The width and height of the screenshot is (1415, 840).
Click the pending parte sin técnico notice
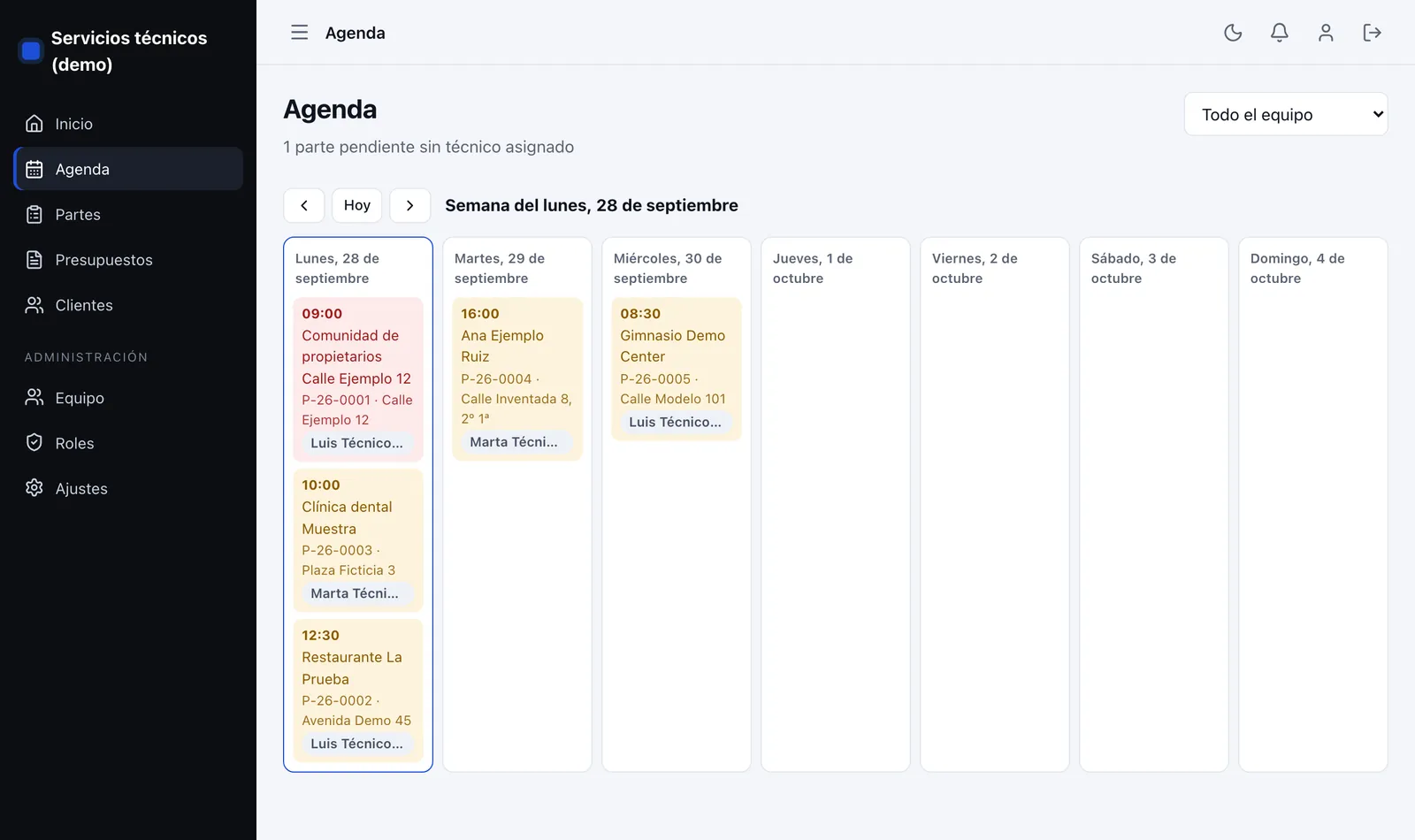(428, 147)
